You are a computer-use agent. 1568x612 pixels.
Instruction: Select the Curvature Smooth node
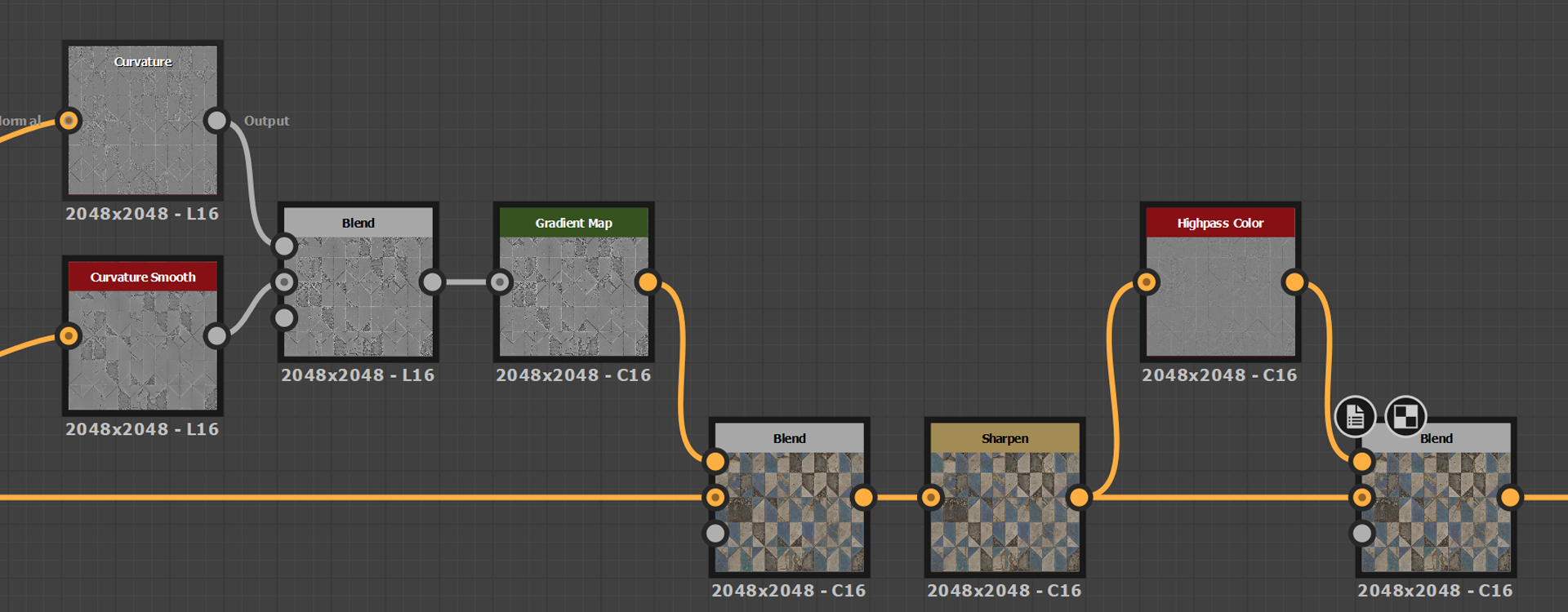[x=143, y=335]
